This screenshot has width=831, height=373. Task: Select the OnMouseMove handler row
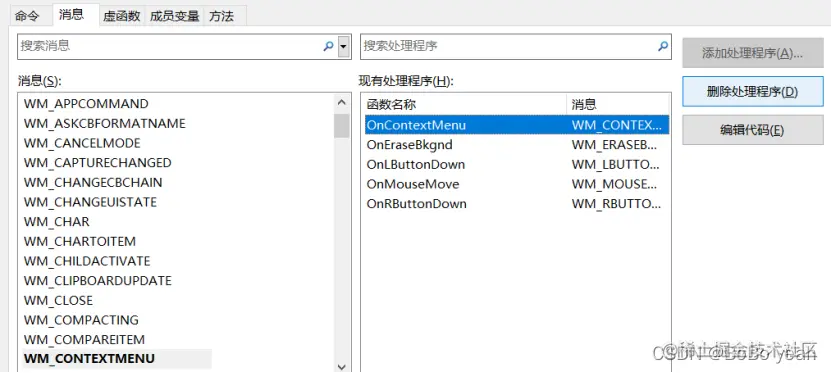point(517,184)
